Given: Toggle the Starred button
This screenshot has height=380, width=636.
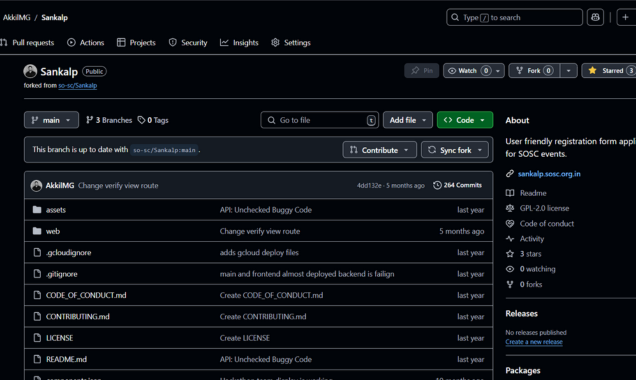Looking at the screenshot, I should [x=608, y=71].
